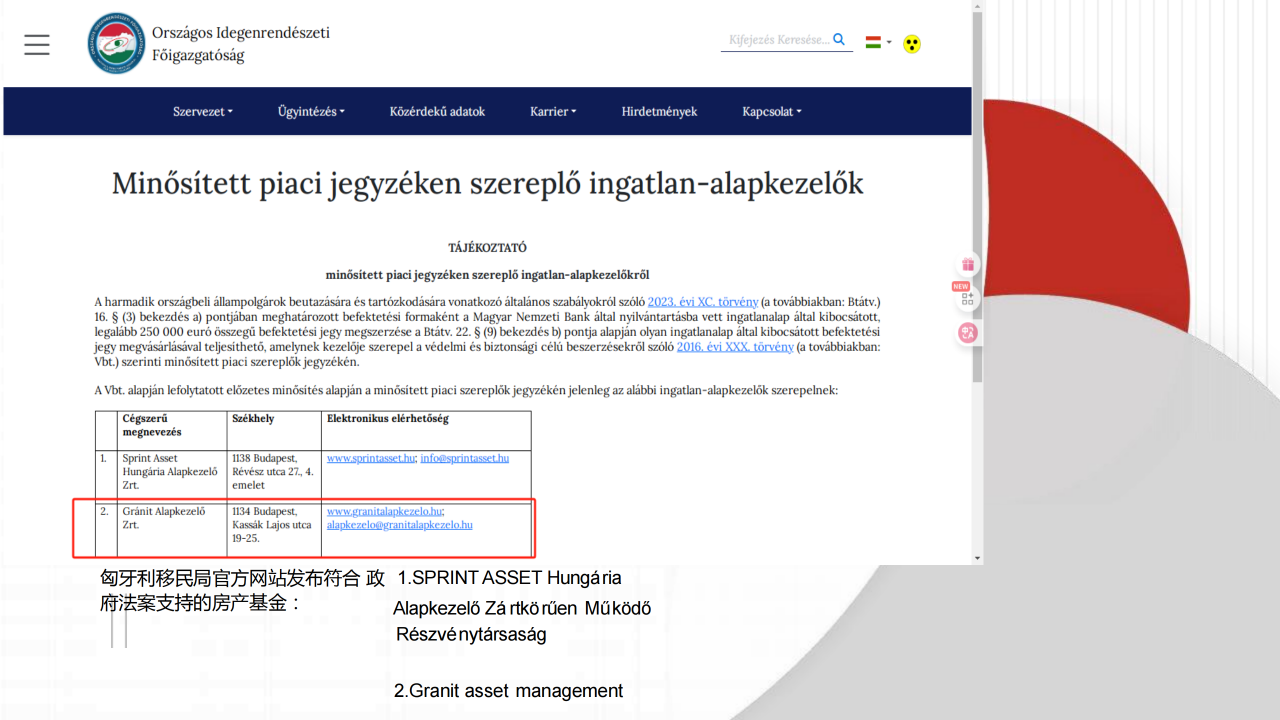Click the apps grid icon marked NEW

967,297
